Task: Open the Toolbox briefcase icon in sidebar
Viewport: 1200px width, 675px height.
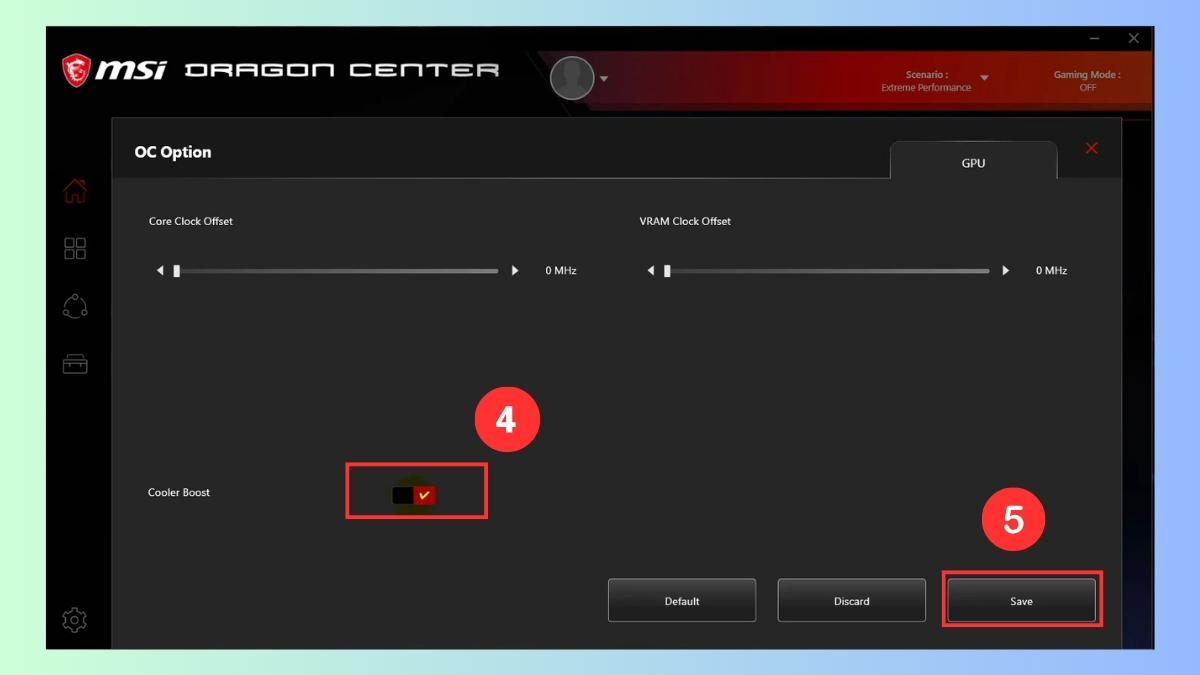Action: click(x=75, y=364)
